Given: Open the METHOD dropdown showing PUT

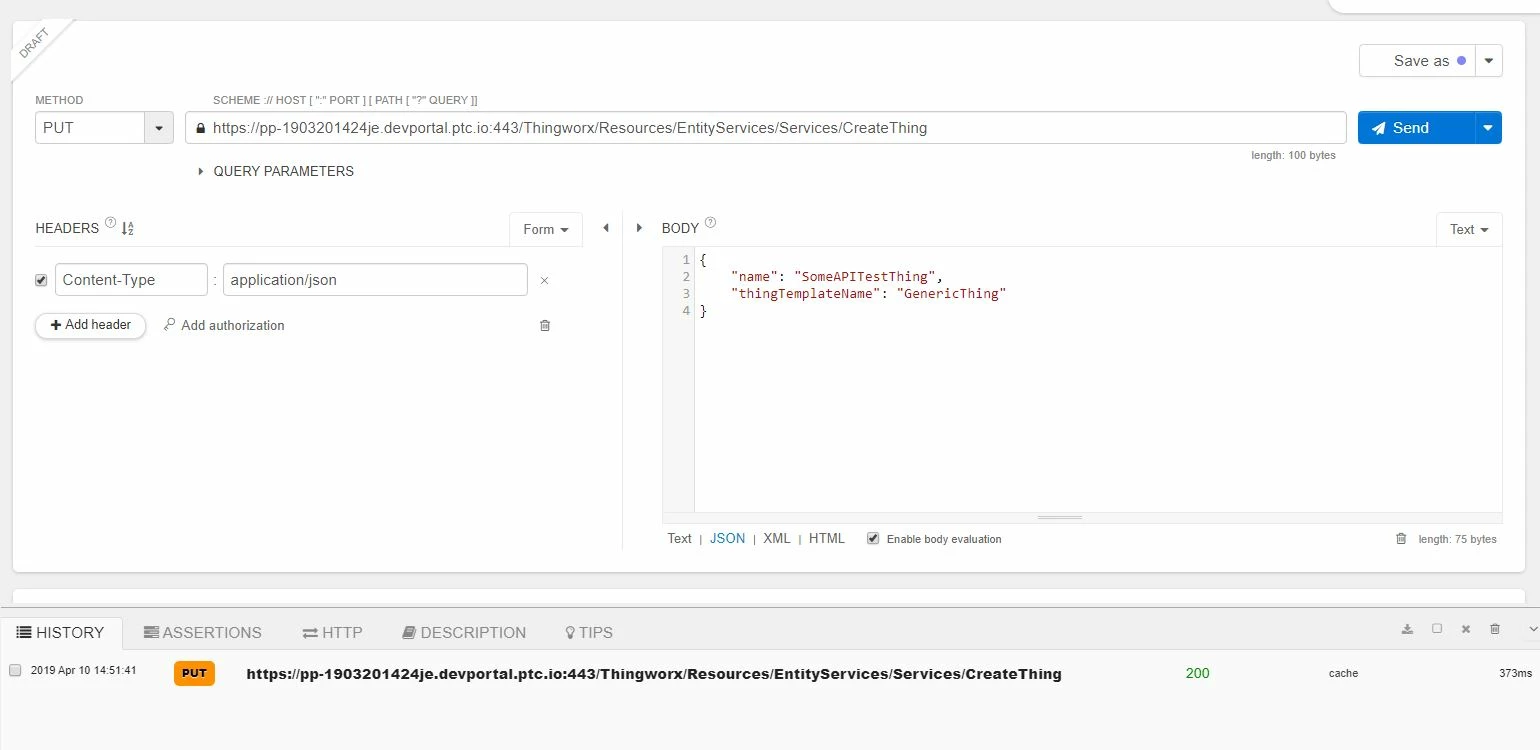Looking at the screenshot, I should (160, 128).
